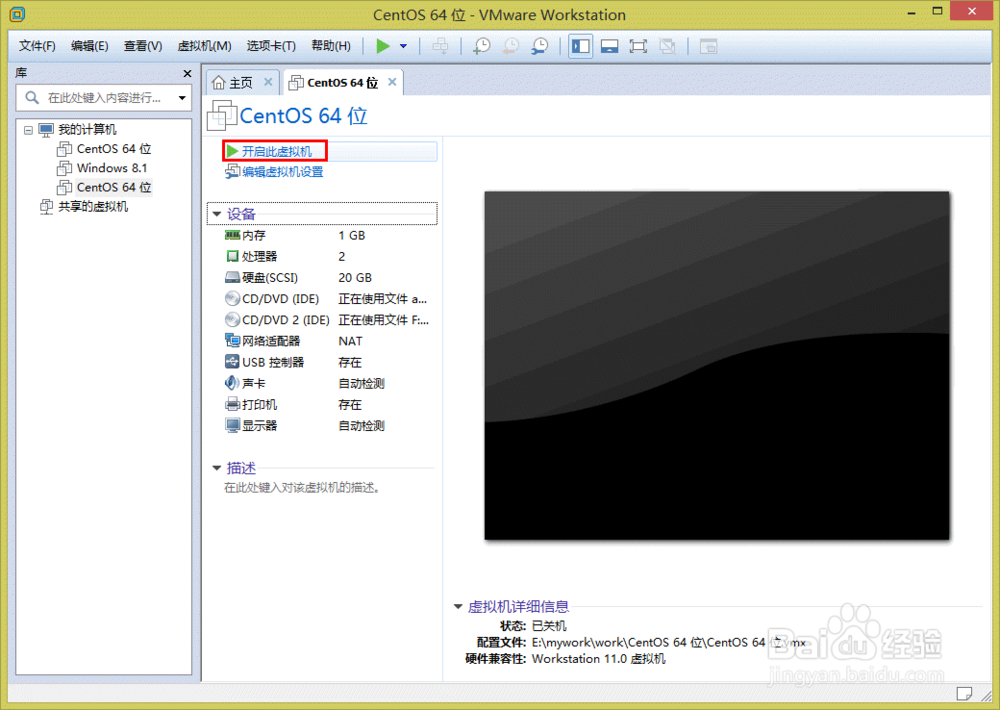This screenshot has height=710, width=1000.
Task: Click the configuration file path text
Action: [x=668, y=642]
